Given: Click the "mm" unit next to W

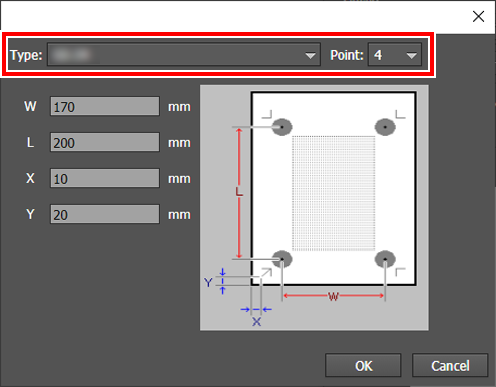Looking at the screenshot, I should pyautogui.click(x=179, y=107).
